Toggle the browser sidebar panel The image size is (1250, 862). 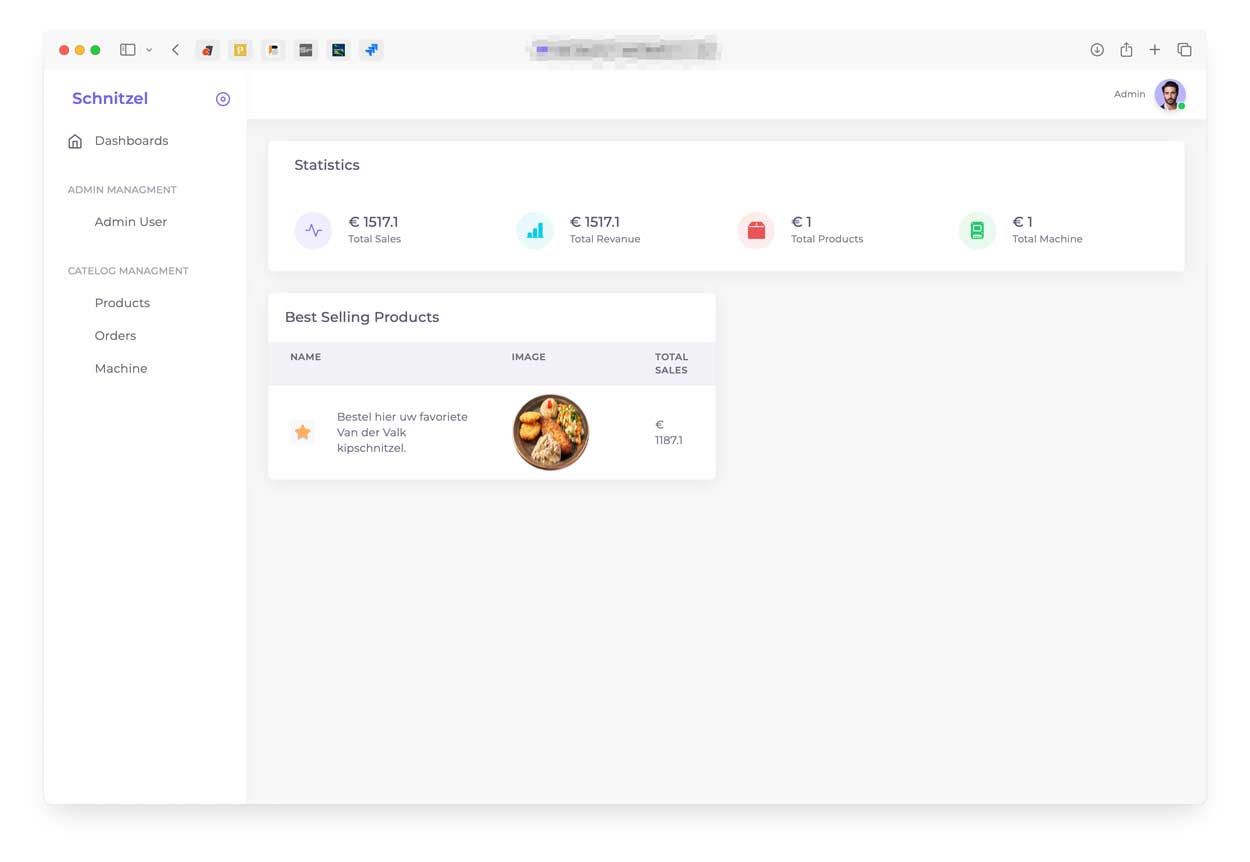(128, 50)
